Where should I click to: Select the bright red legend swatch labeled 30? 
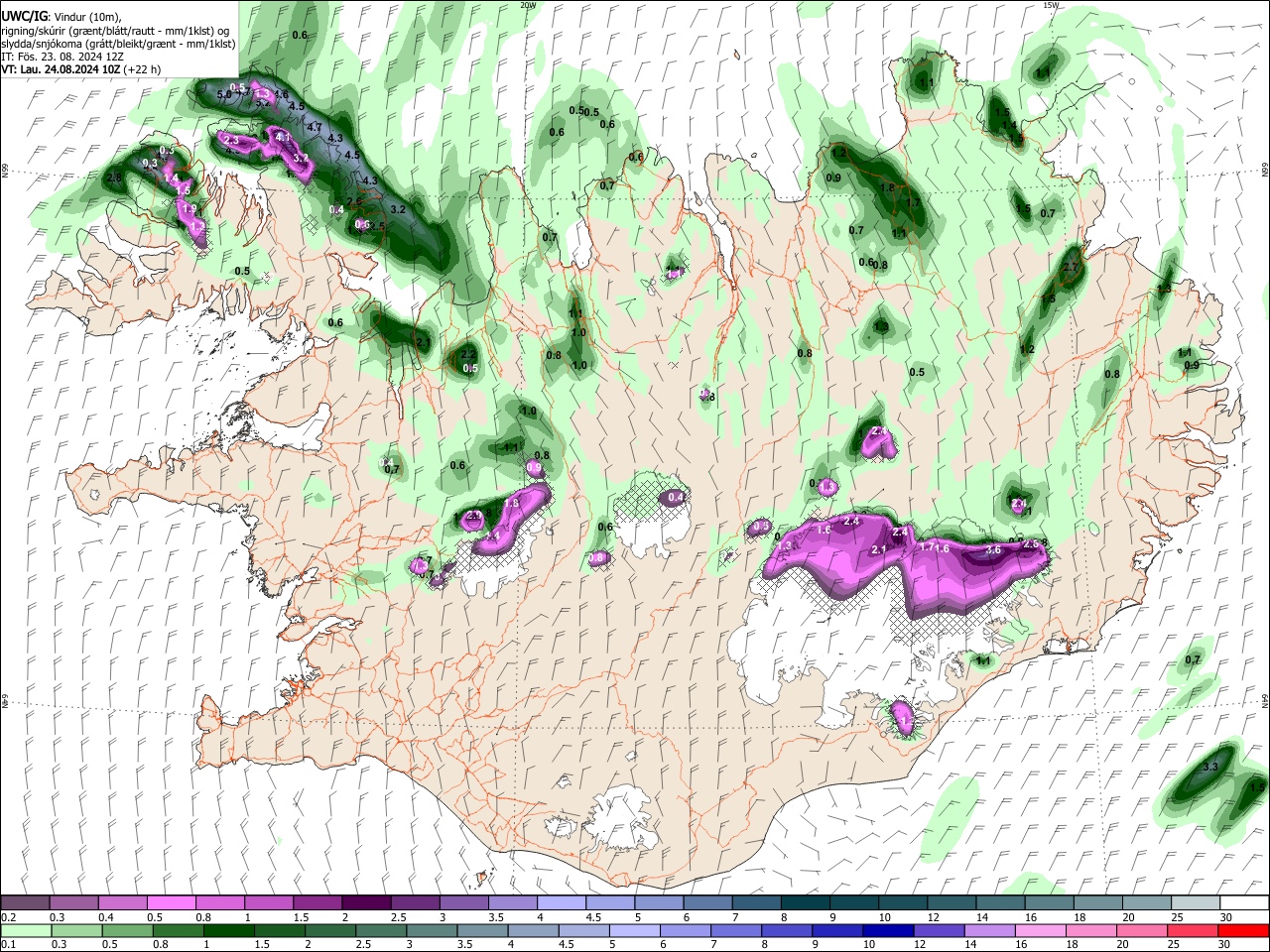point(1243,930)
